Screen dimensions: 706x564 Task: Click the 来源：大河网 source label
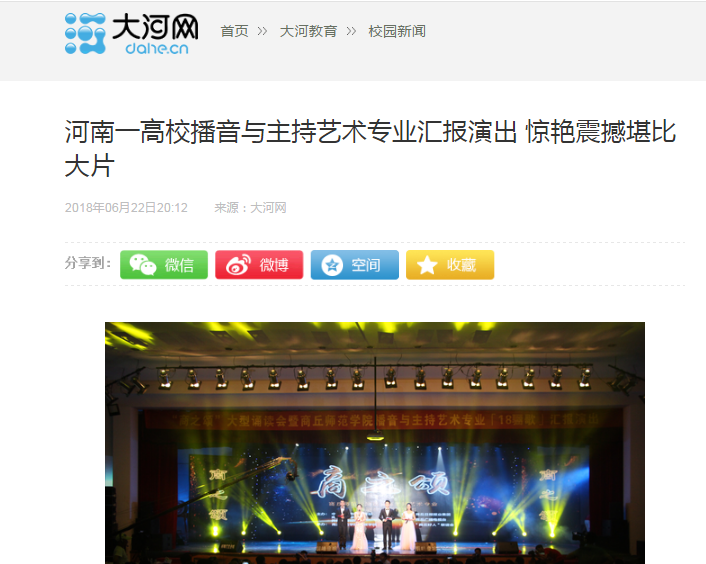pyautogui.click(x=250, y=208)
